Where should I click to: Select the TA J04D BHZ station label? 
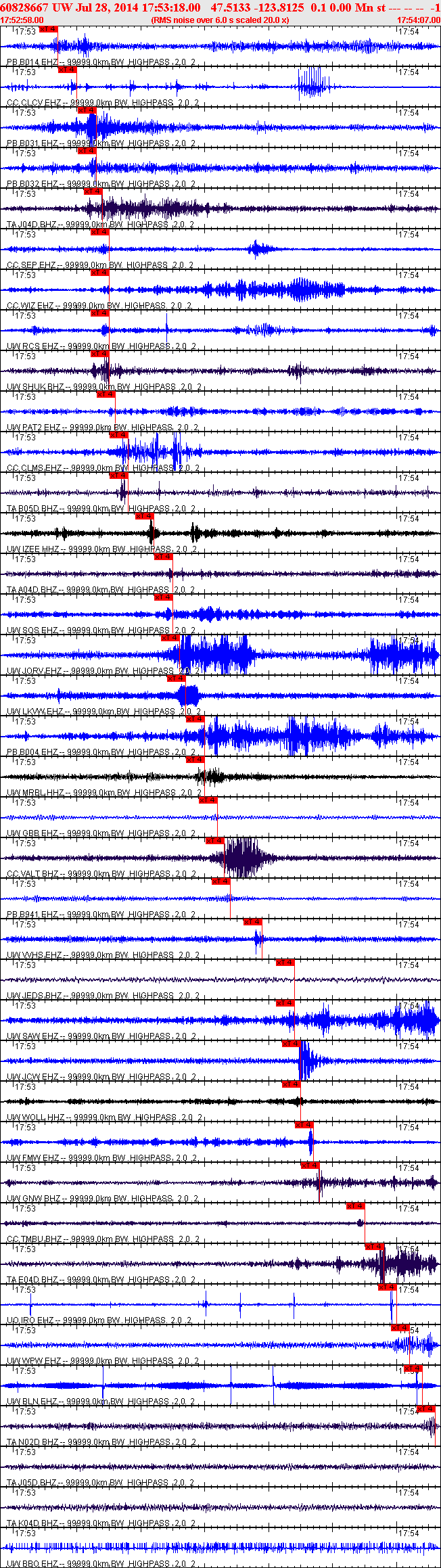(x=32, y=225)
